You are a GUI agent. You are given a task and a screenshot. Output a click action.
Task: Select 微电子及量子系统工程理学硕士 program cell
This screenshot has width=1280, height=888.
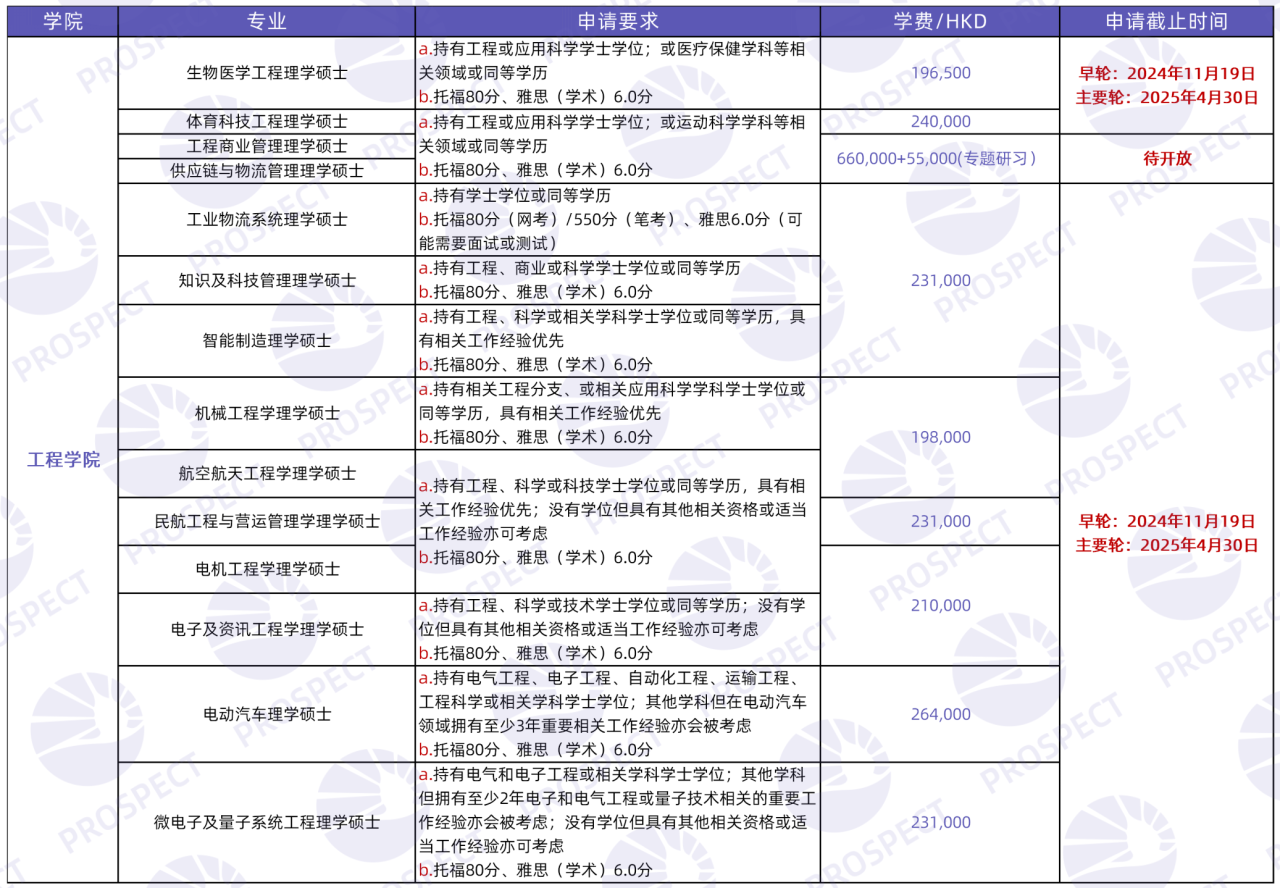click(x=267, y=822)
